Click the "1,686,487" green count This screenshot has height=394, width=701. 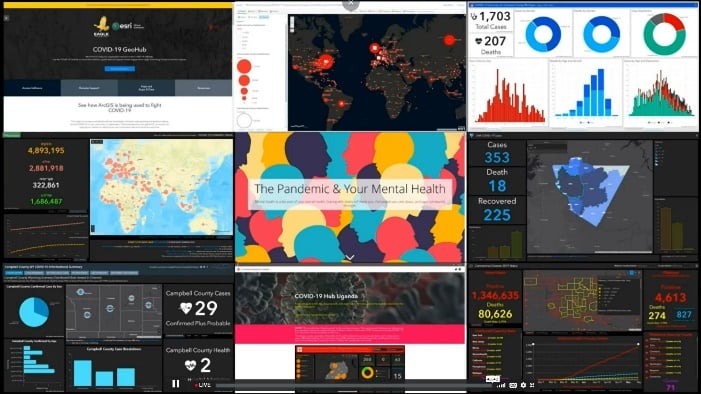(x=46, y=202)
